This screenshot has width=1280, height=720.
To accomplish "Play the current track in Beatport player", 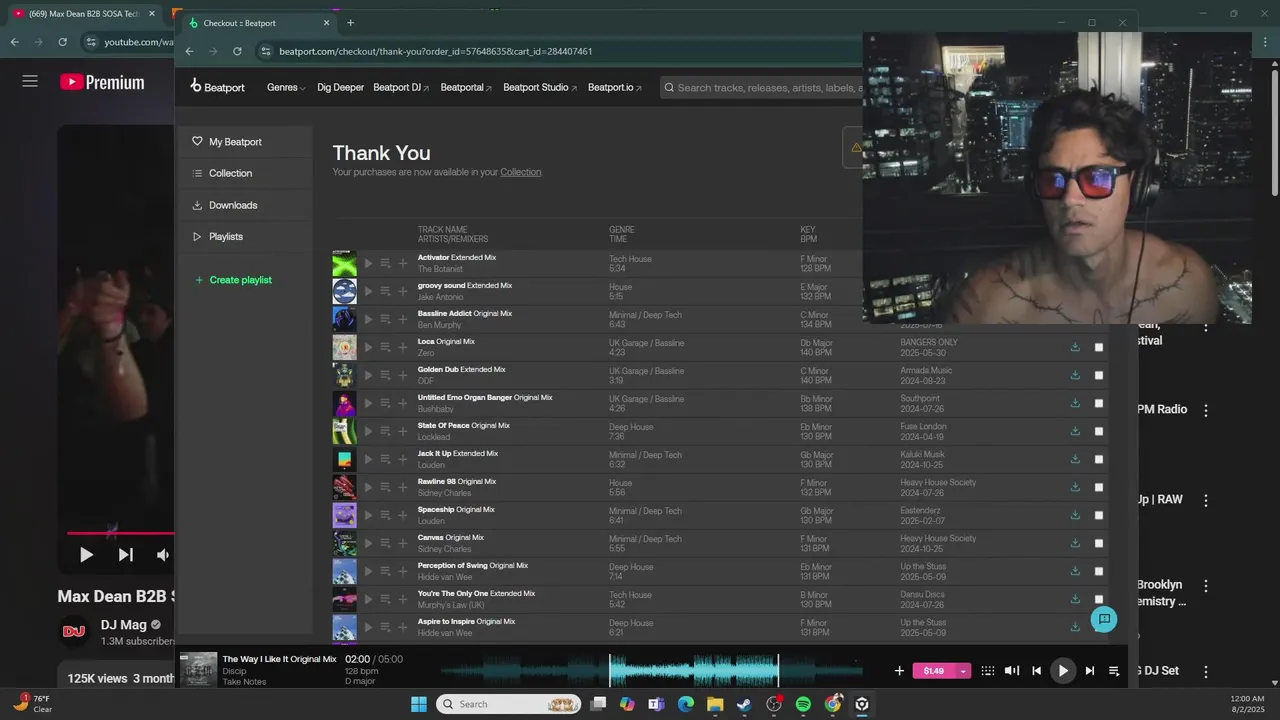I will click(x=1063, y=671).
